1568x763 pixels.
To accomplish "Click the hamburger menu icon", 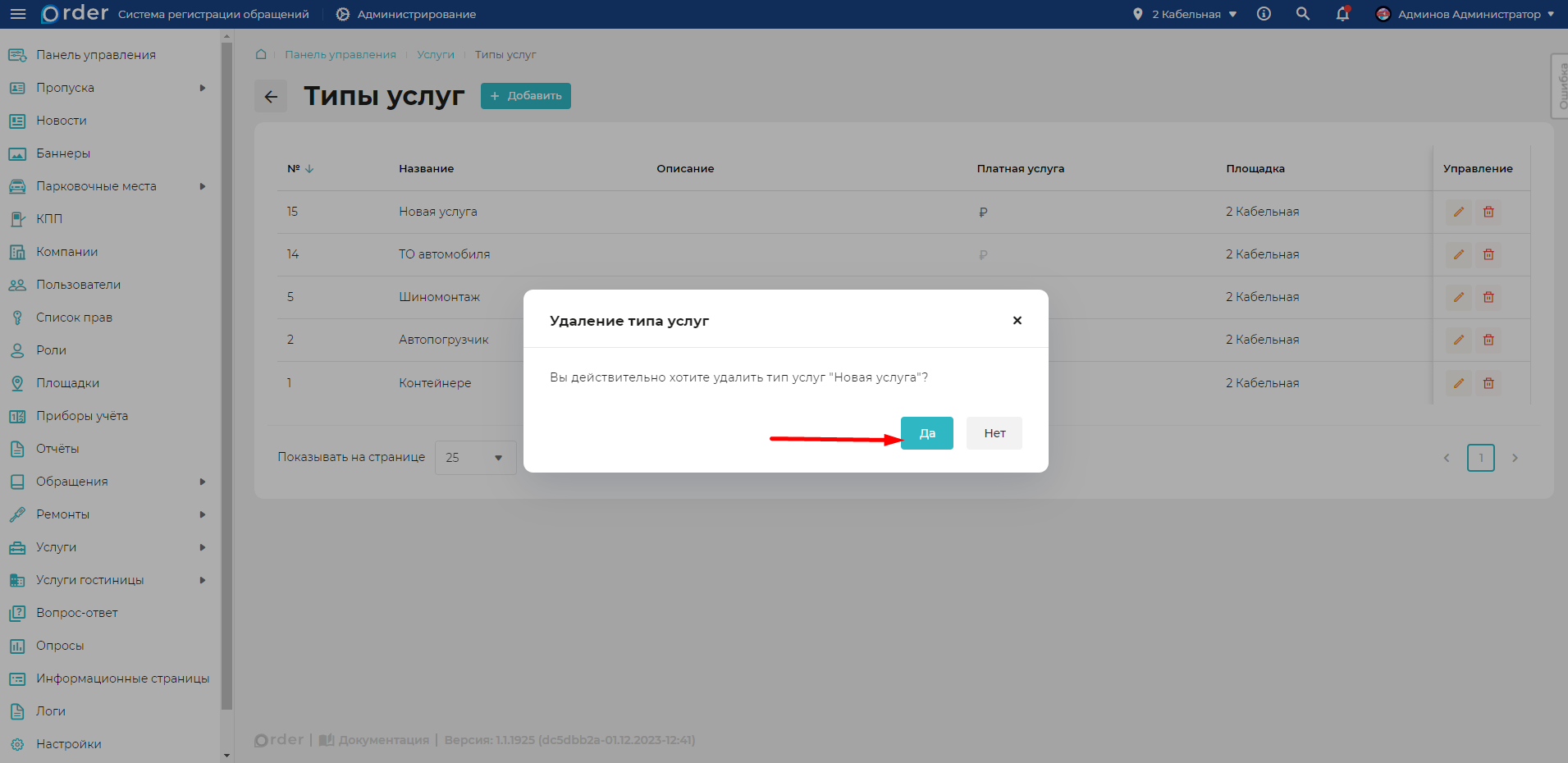I will click(x=18, y=14).
